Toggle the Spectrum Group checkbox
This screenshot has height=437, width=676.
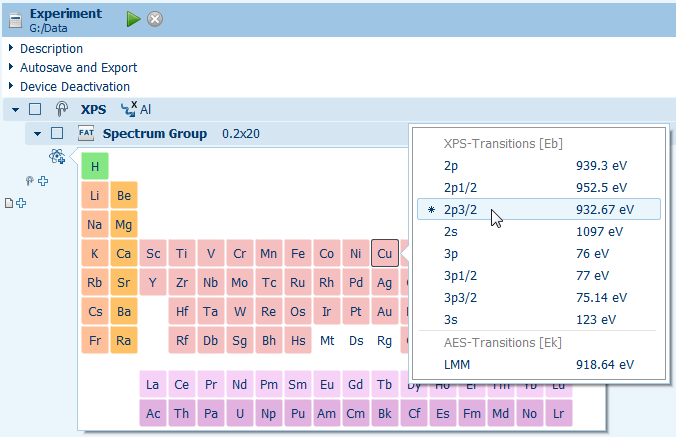point(57,134)
